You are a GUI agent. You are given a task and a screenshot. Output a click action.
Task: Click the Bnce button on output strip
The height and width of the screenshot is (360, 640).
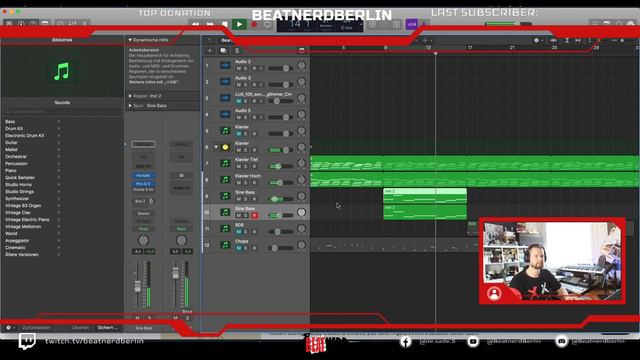(187, 311)
